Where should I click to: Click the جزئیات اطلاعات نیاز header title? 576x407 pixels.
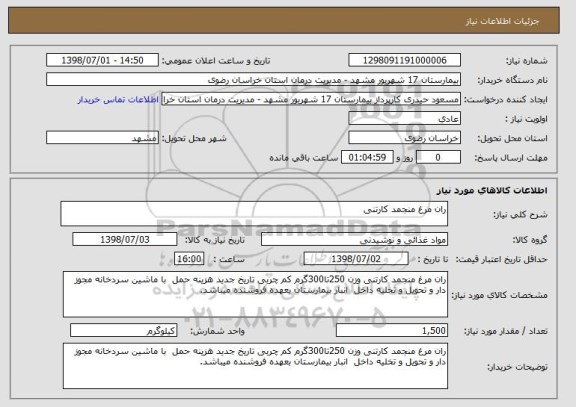[x=502, y=21]
